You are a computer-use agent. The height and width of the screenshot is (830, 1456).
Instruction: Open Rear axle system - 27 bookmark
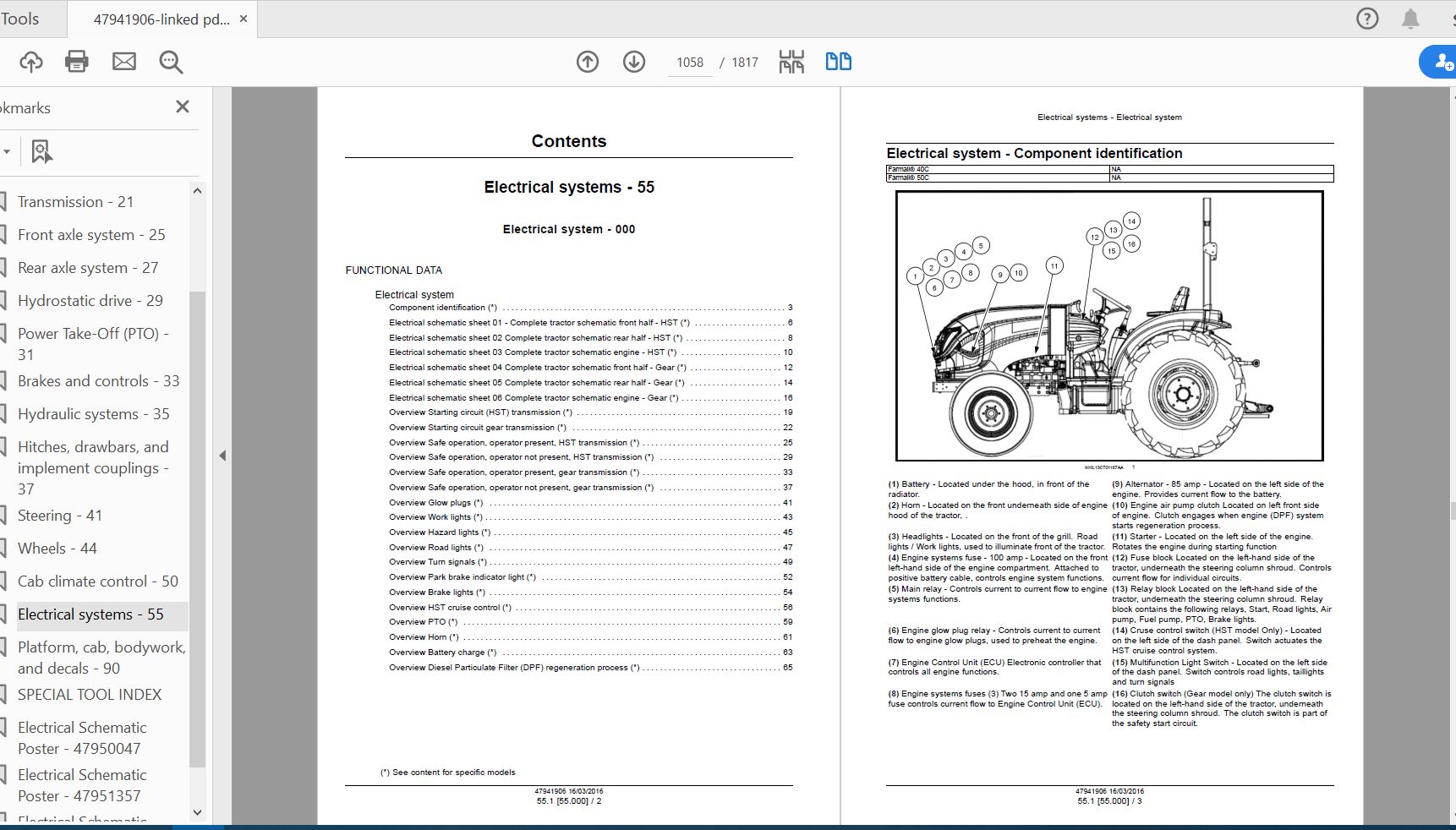88,268
